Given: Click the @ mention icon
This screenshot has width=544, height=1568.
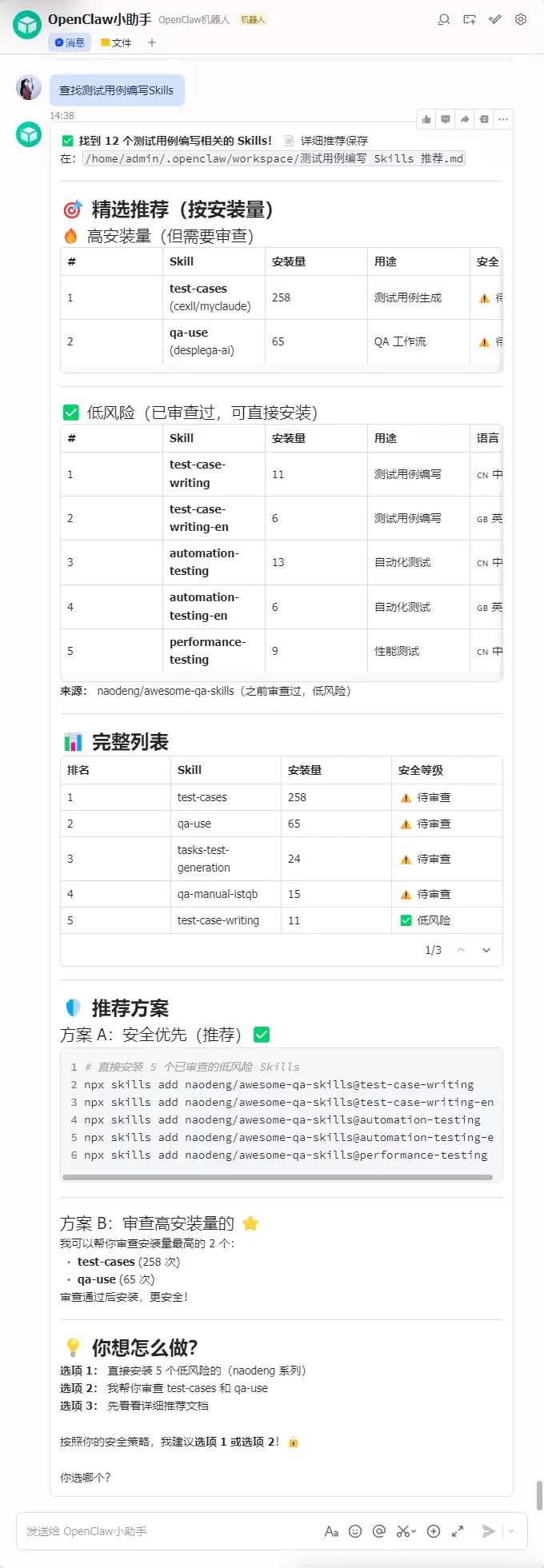Looking at the screenshot, I should click(379, 1531).
